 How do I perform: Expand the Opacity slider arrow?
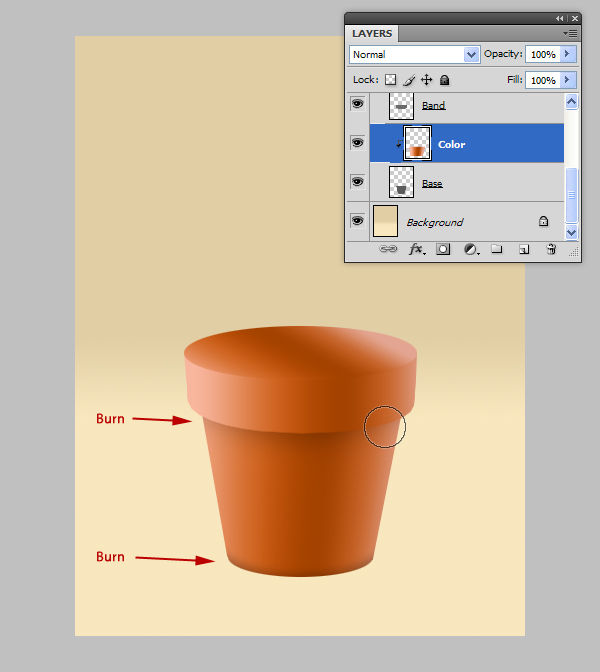pyautogui.click(x=568, y=54)
